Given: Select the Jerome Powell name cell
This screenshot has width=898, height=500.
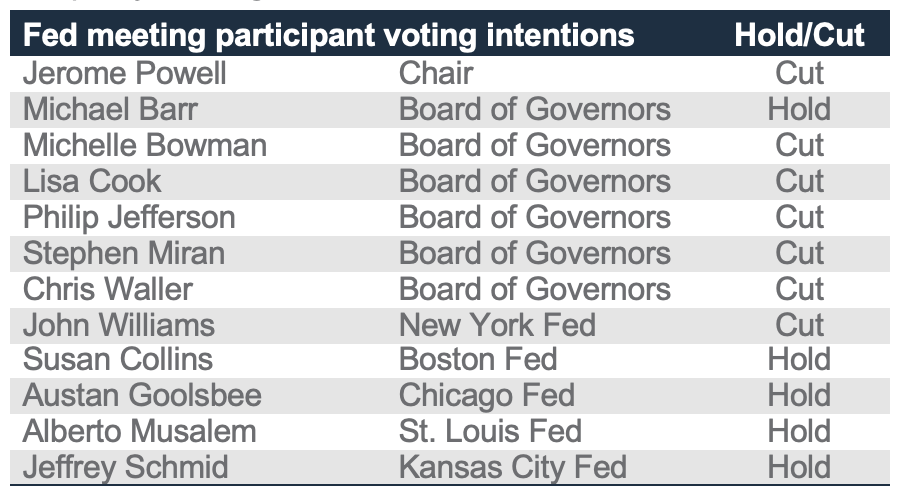Looking at the screenshot, I should [x=125, y=73].
